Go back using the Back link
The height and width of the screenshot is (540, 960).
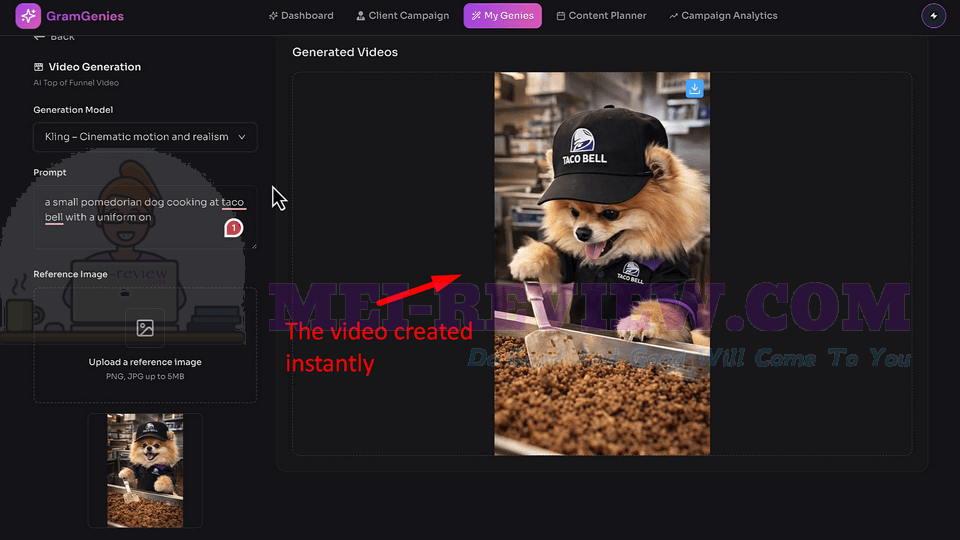coord(54,37)
